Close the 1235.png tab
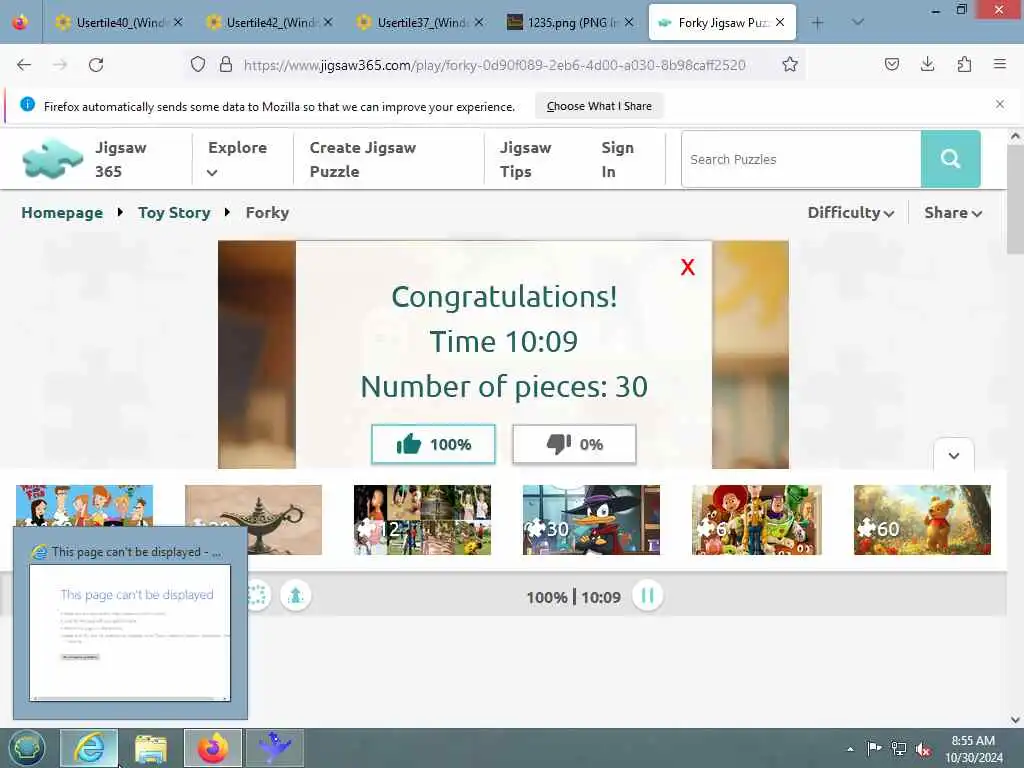 pyautogui.click(x=628, y=22)
